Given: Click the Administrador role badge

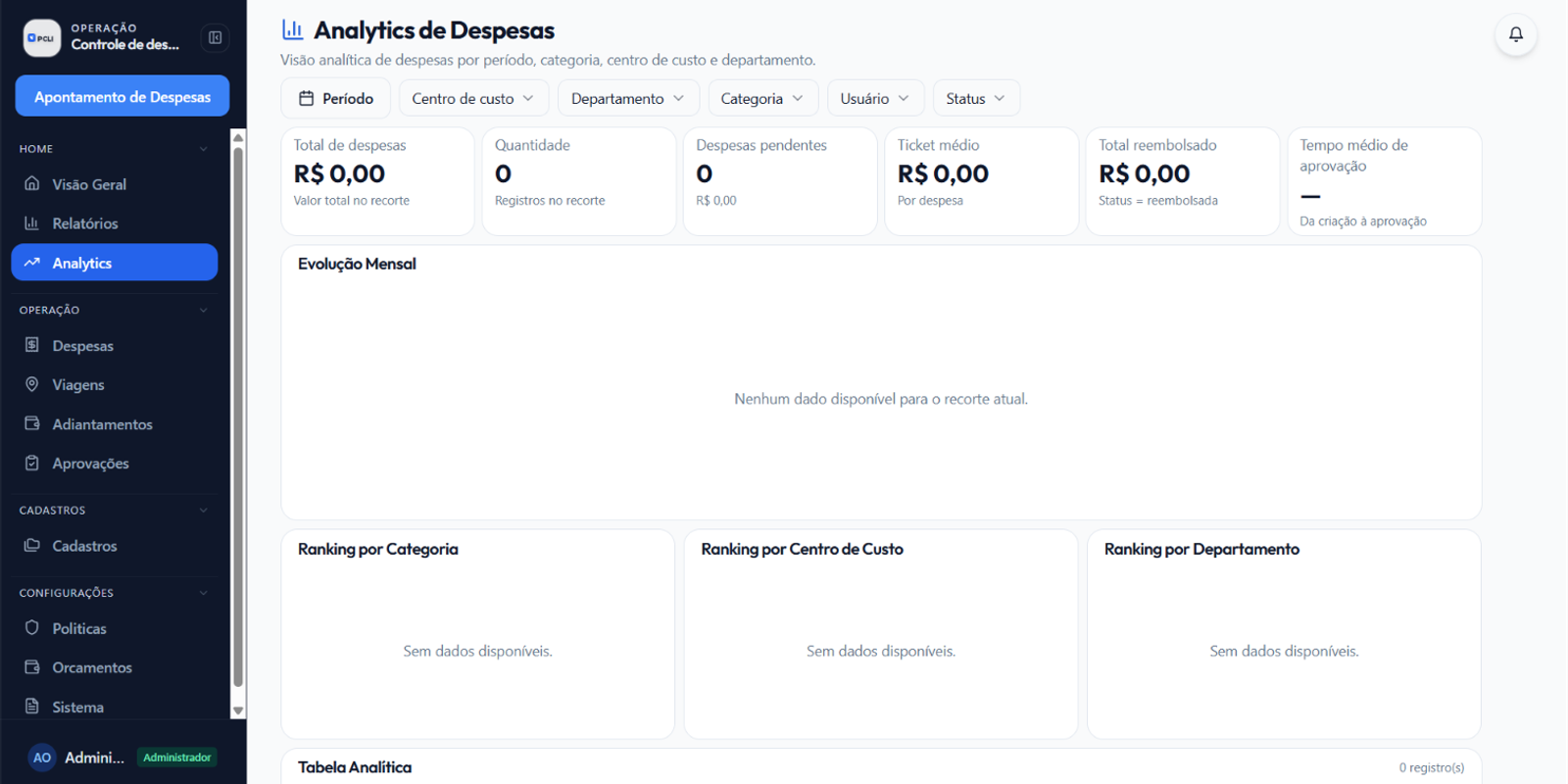Looking at the screenshot, I should [177, 758].
